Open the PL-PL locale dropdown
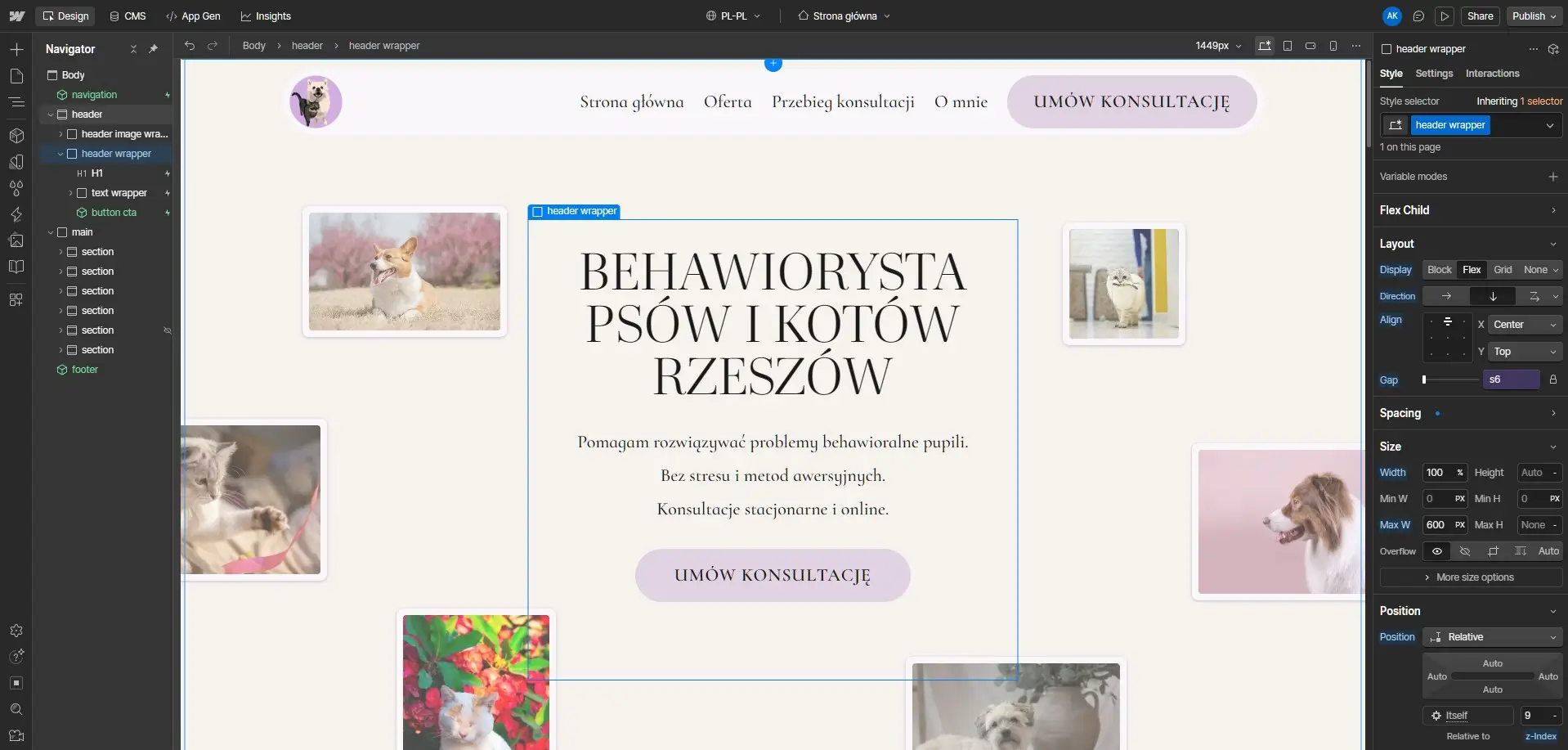1568x750 pixels. pyautogui.click(x=733, y=16)
